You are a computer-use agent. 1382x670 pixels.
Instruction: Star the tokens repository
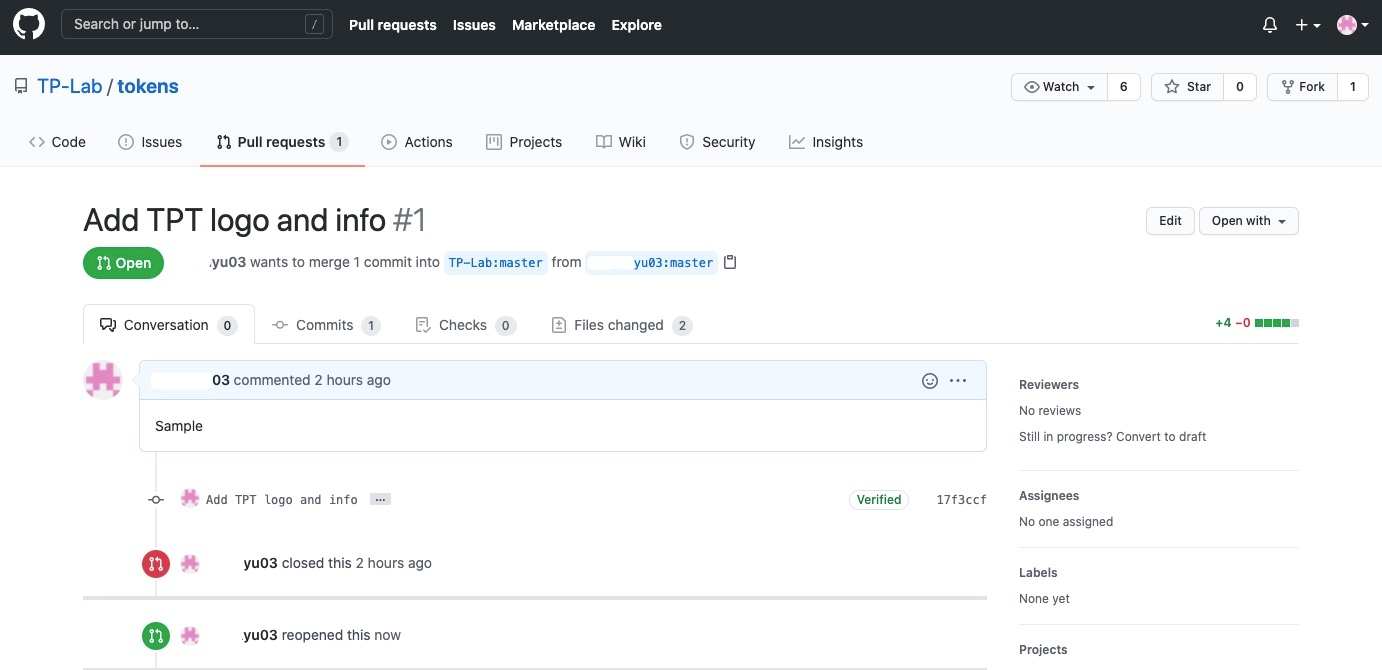pos(1188,87)
